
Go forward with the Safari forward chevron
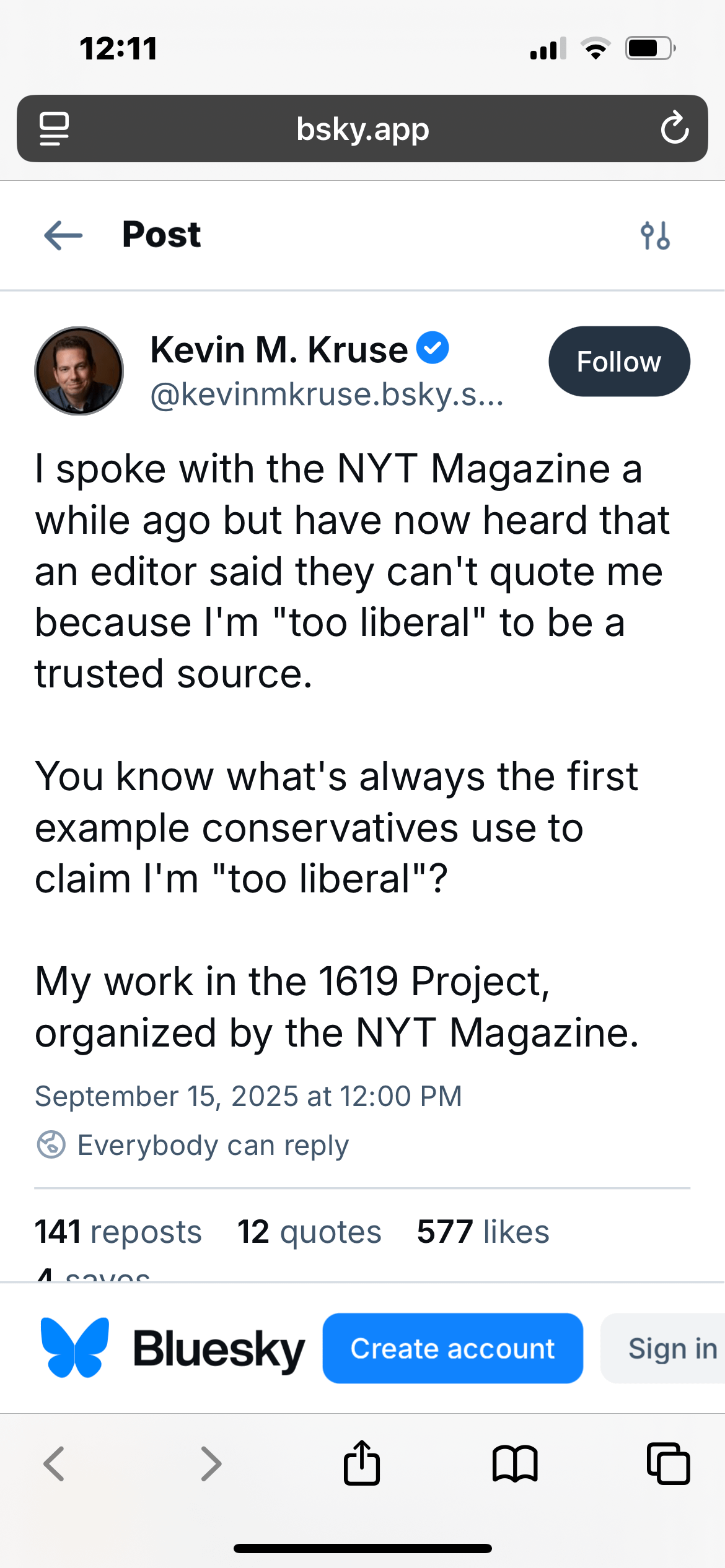[211, 1464]
